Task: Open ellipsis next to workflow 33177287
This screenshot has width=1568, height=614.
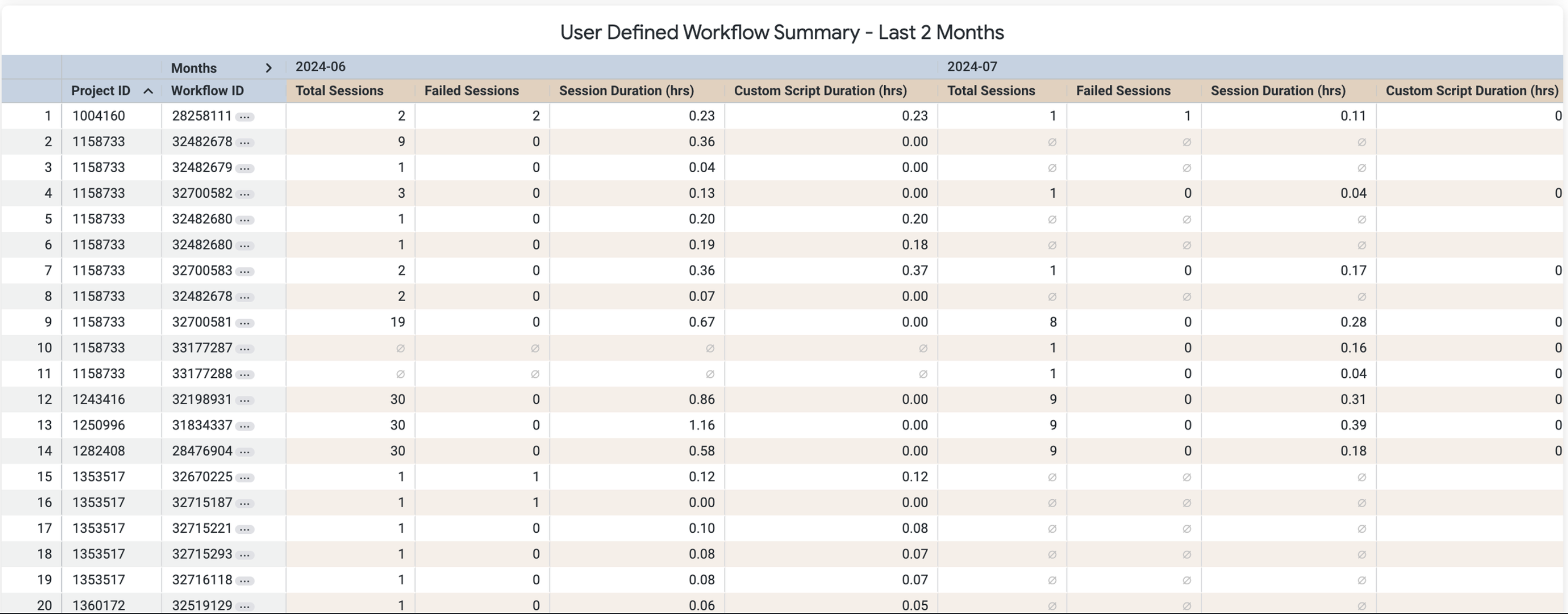Action: tap(245, 349)
